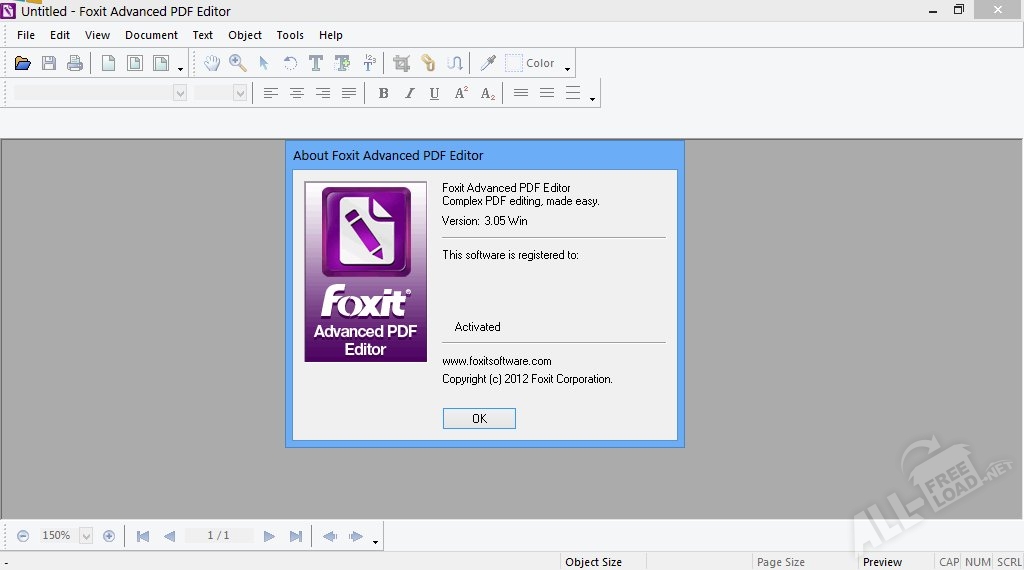Screen dimensions: 1024x570
Task: Select the Hand pan tool
Action: (x=212, y=63)
